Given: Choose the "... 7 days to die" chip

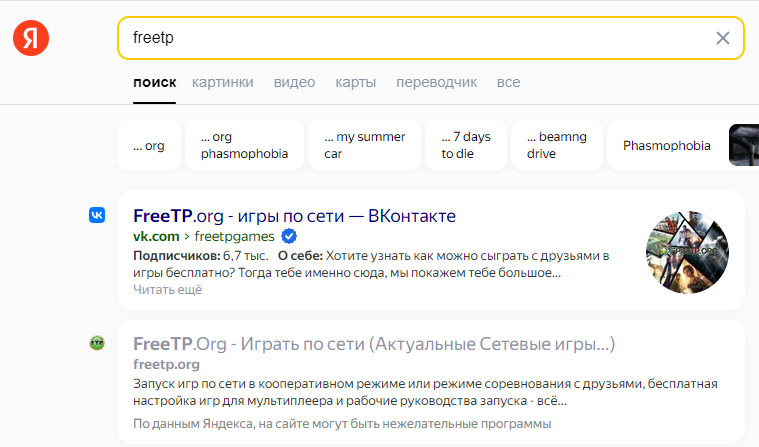Looking at the screenshot, I should tap(466, 146).
